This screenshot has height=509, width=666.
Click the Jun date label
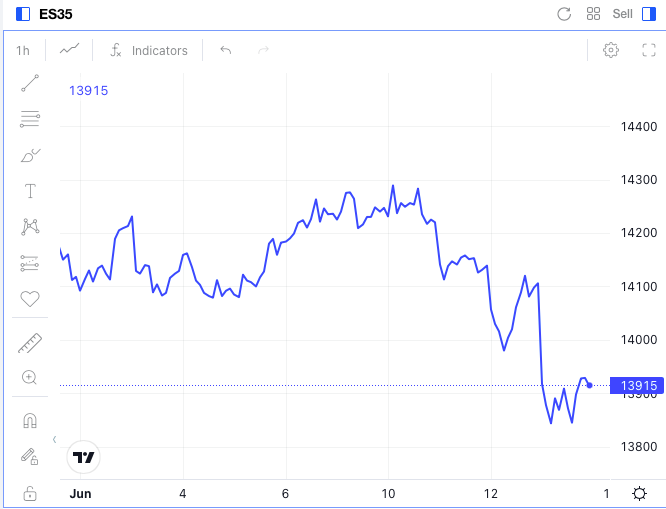[x=80, y=494]
